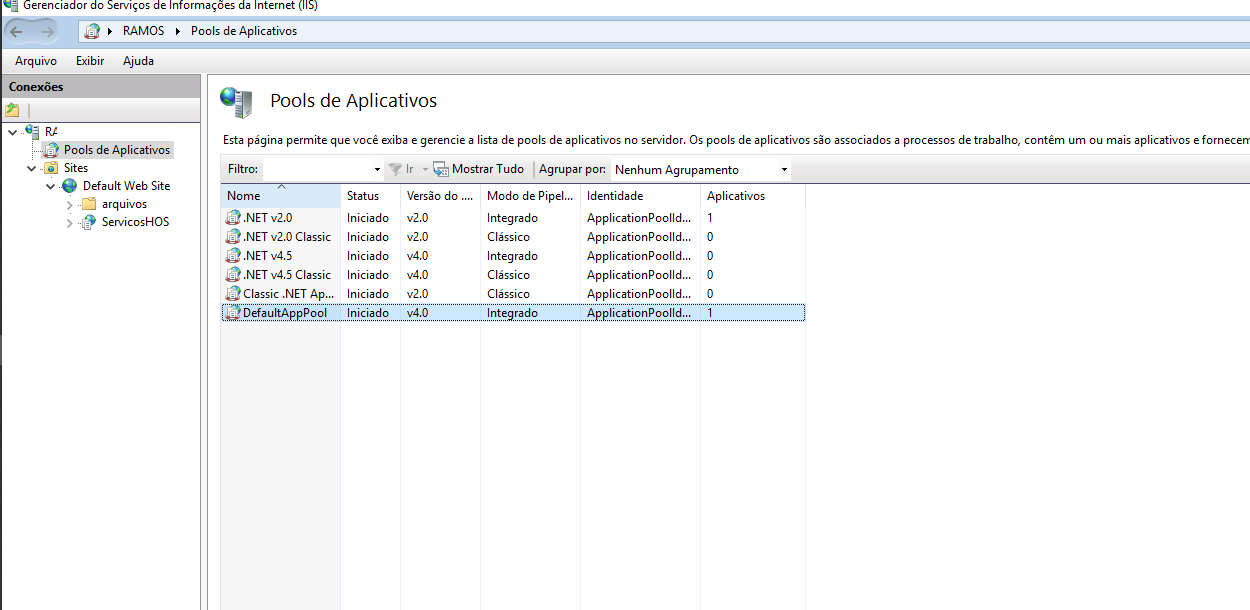The height and width of the screenshot is (610, 1250).
Task: Expand the arquivos tree node
Action: click(x=70, y=204)
